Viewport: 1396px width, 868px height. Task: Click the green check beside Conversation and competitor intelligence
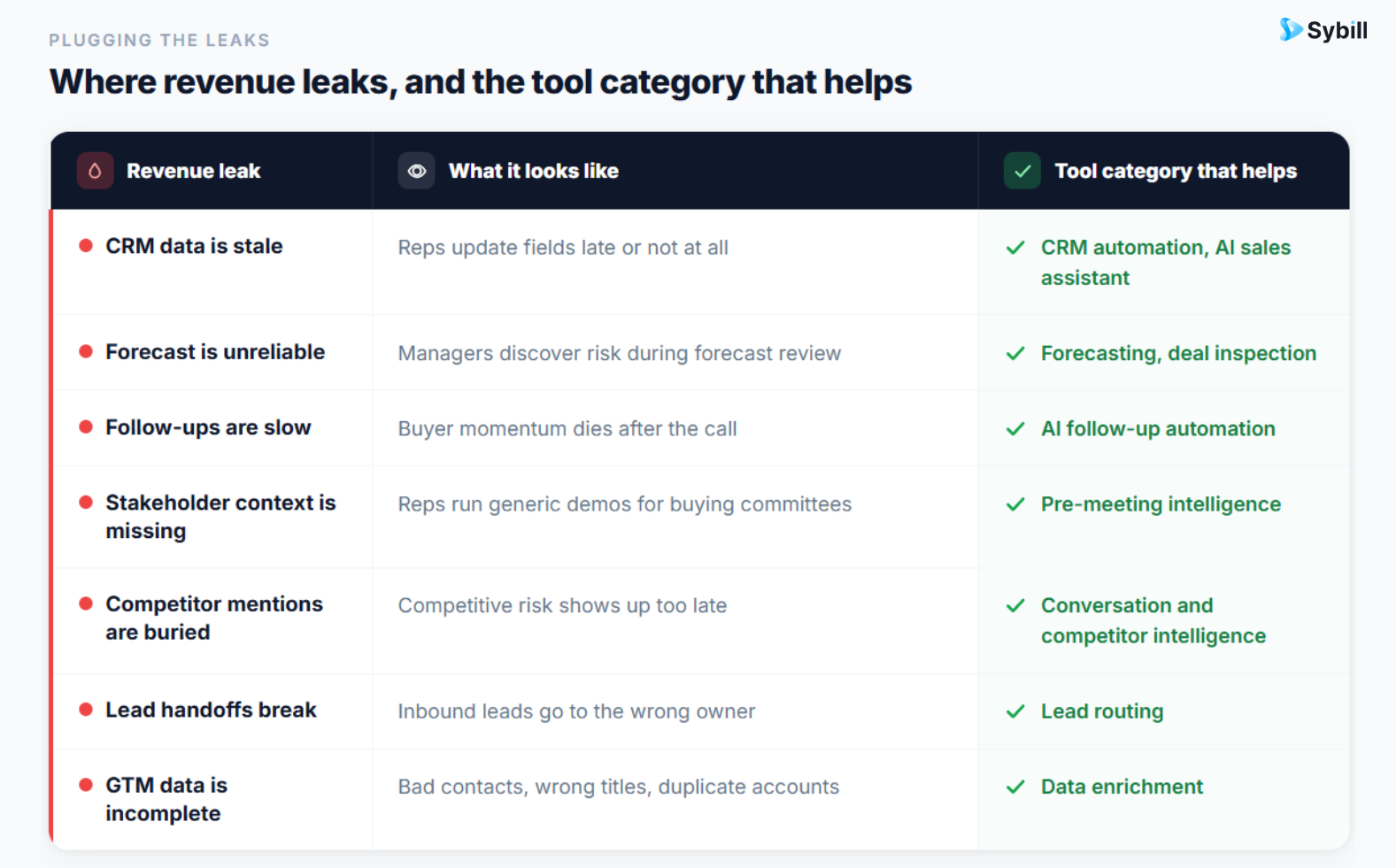coord(1015,606)
